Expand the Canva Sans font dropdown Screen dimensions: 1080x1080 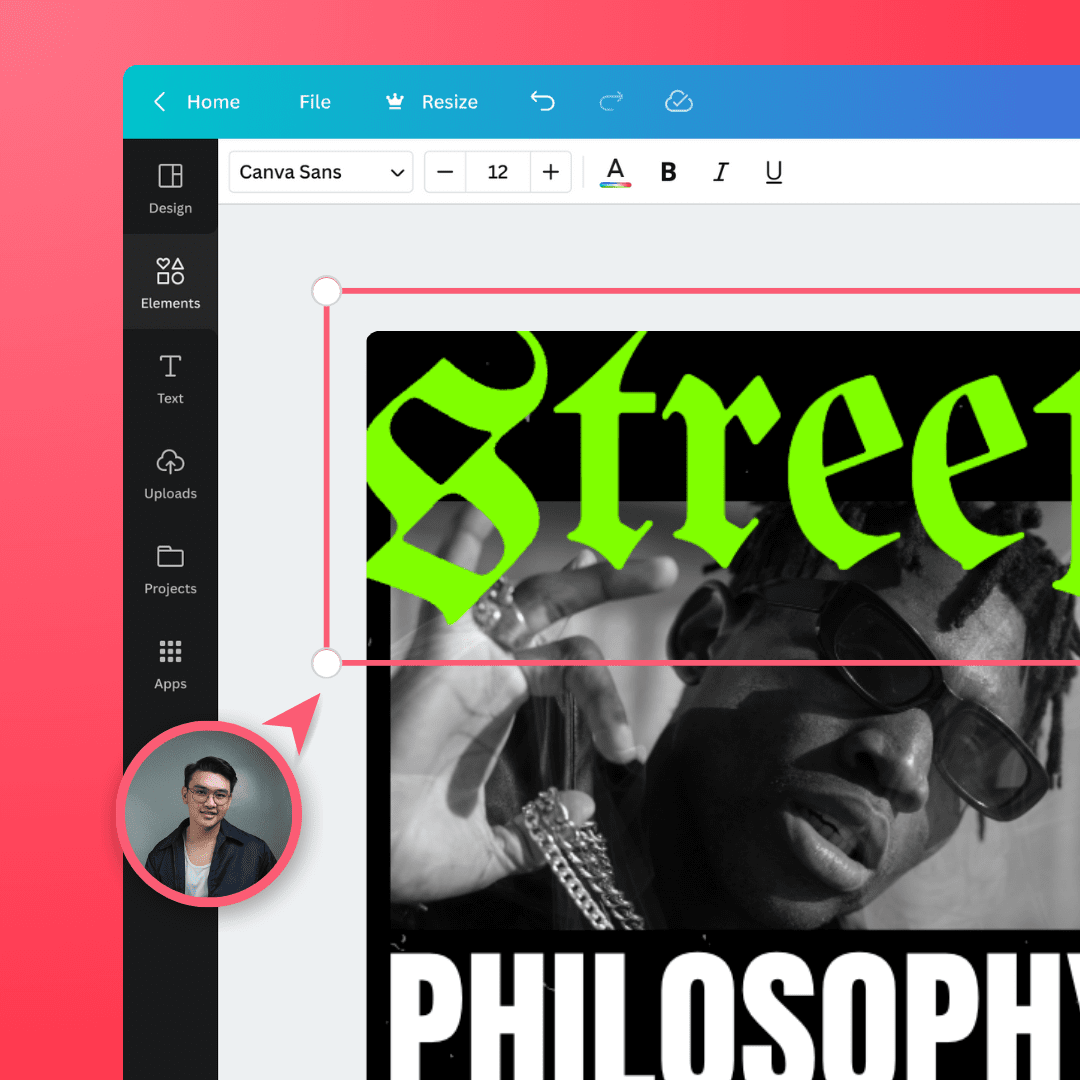click(x=321, y=172)
